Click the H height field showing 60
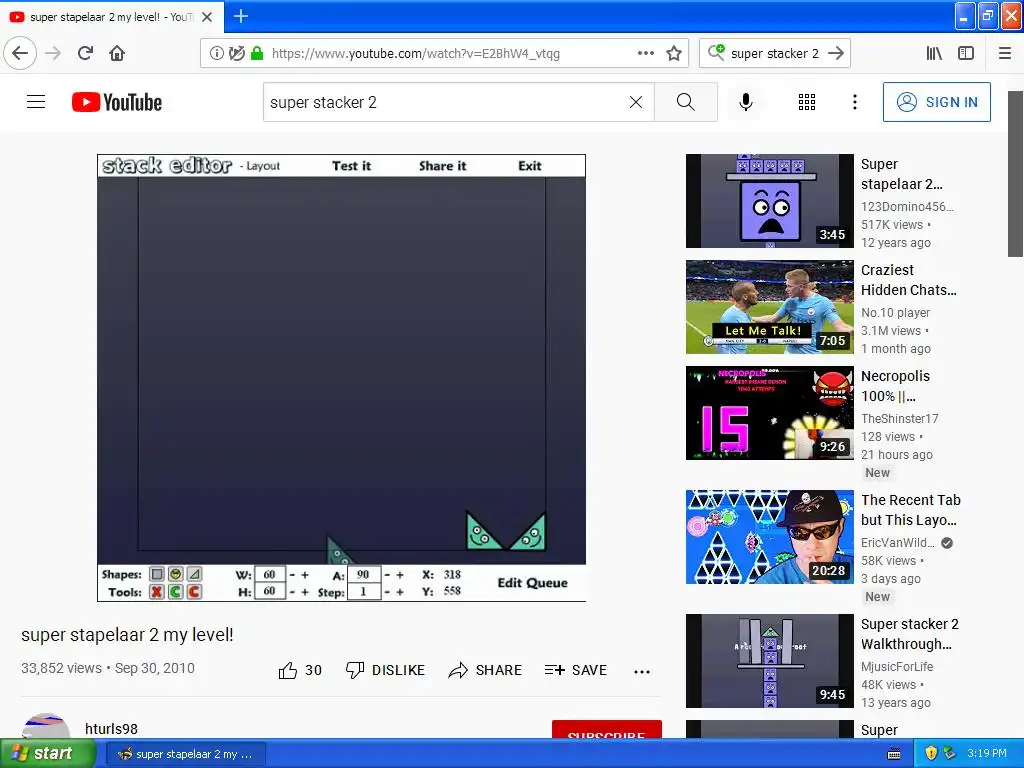Image resolution: width=1024 pixels, height=768 pixels. [x=270, y=591]
